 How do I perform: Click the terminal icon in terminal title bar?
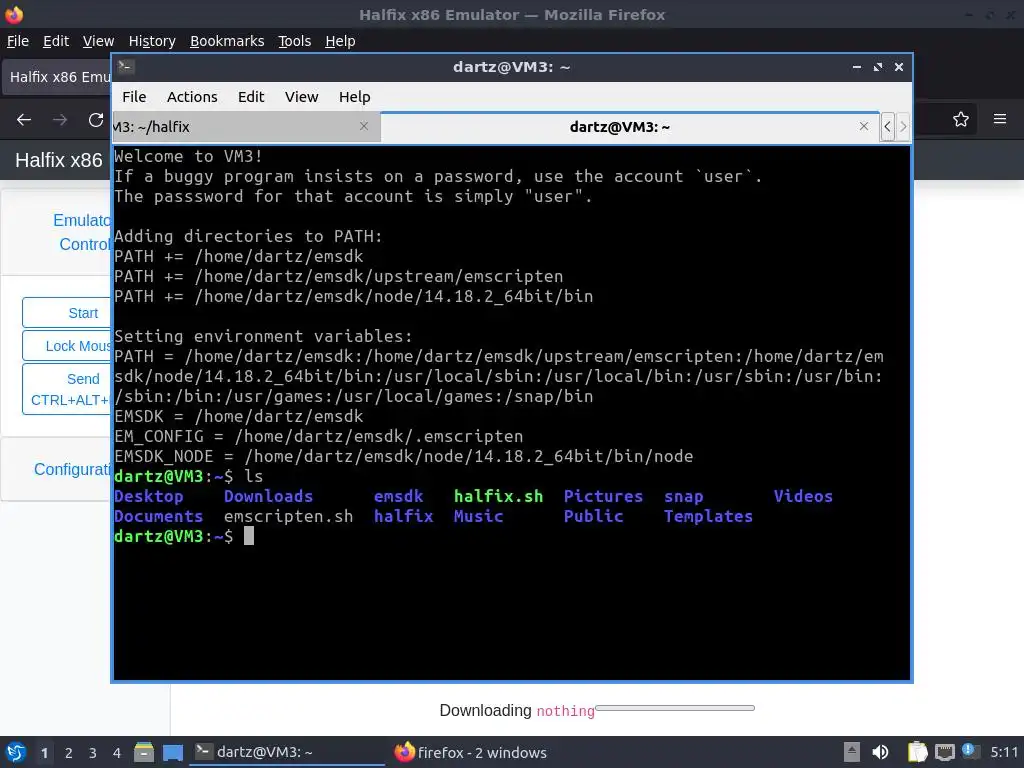pyautogui.click(x=126, y=67)
